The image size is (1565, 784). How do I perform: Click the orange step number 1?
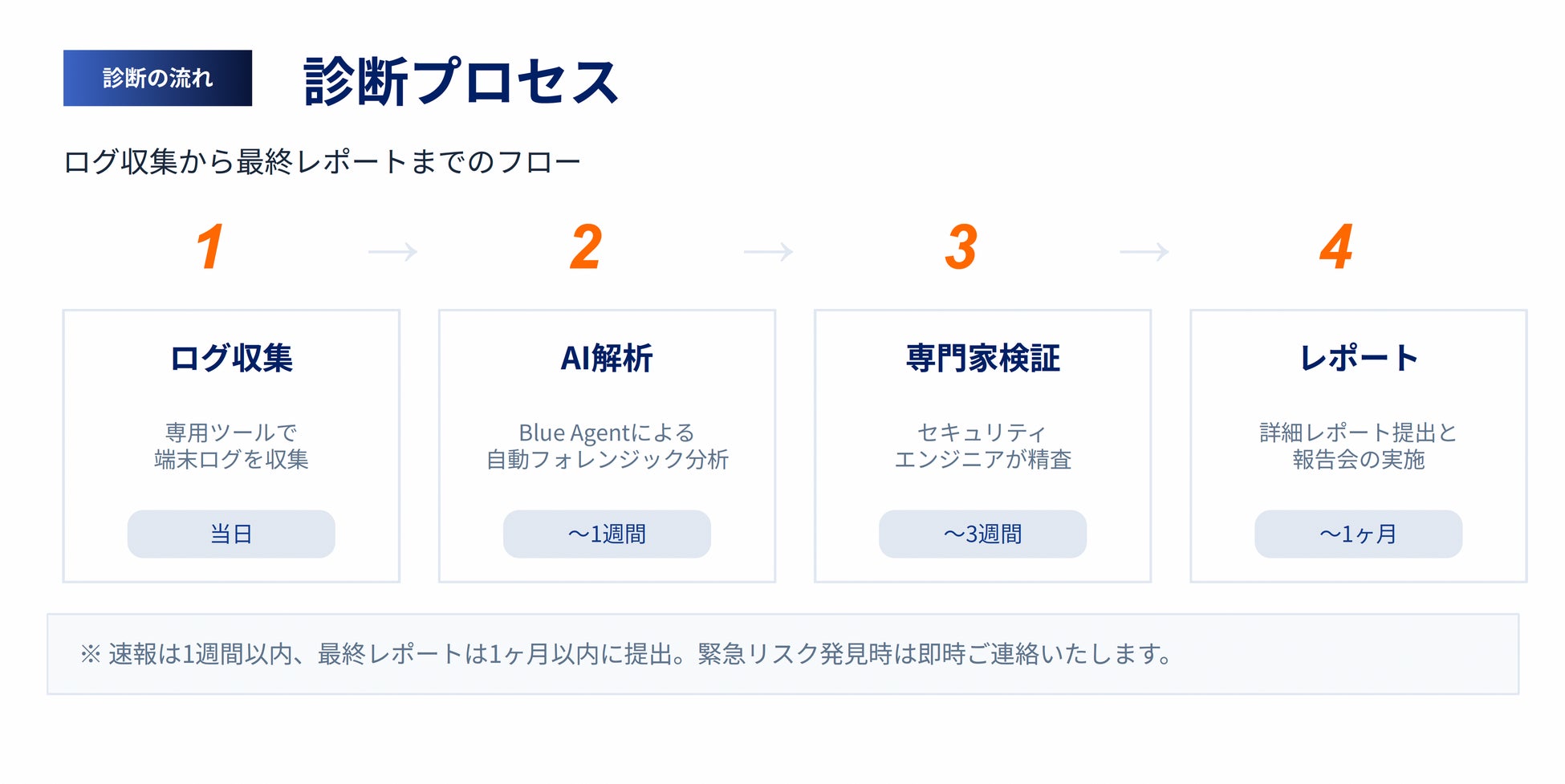tap(210, 247)
